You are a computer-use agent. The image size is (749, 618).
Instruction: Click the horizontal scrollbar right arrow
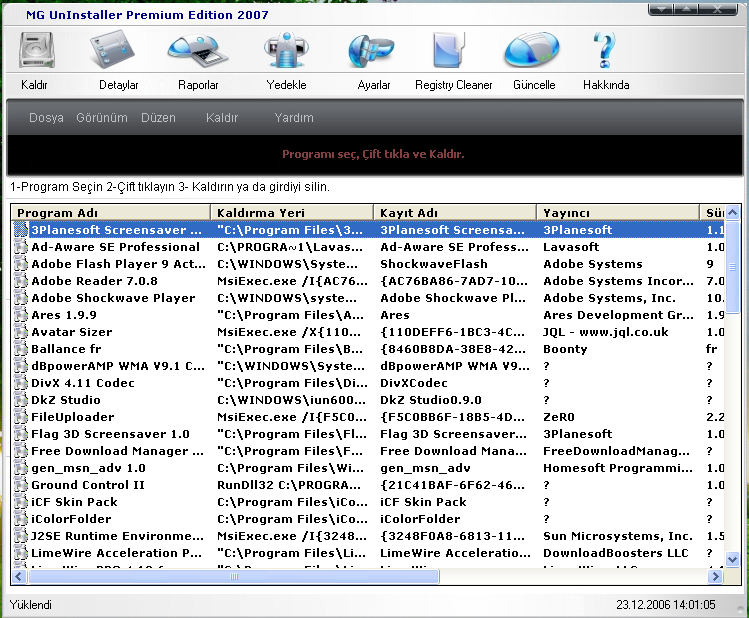pyautogui.click(x=715, y=576)
